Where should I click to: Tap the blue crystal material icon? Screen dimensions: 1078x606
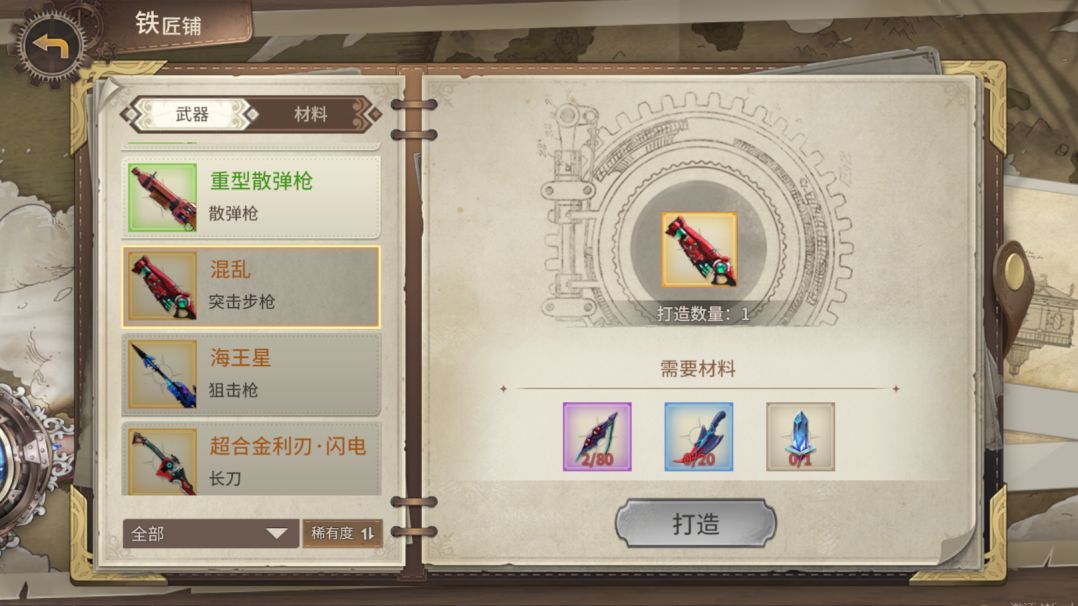tap(800, 437)
